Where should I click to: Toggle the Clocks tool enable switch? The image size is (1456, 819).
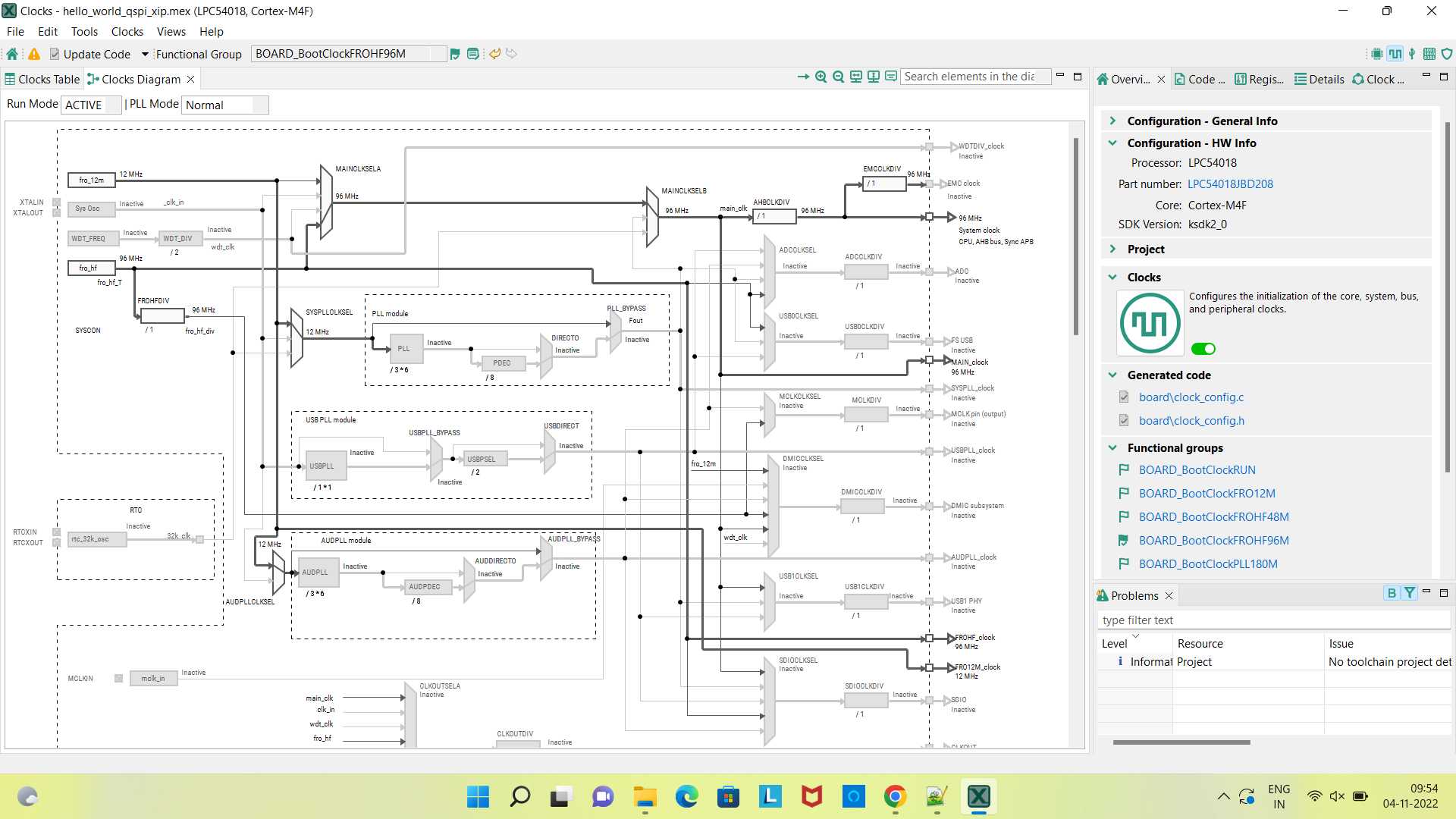pyautogui.click(x=1203, y=349)
